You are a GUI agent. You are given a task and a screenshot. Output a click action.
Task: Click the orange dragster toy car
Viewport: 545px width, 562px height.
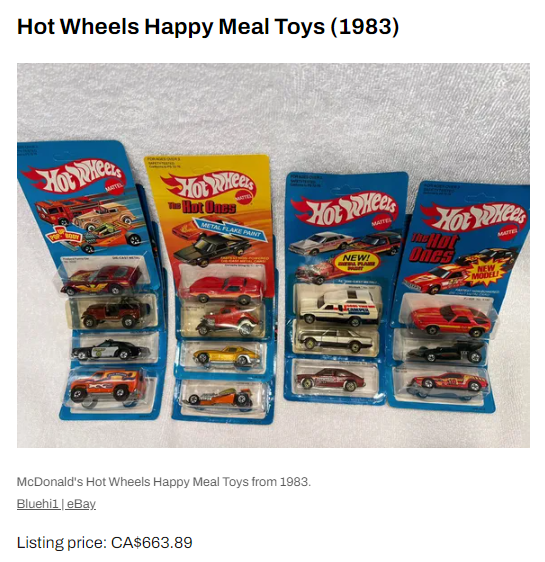(x=221, y=397)
